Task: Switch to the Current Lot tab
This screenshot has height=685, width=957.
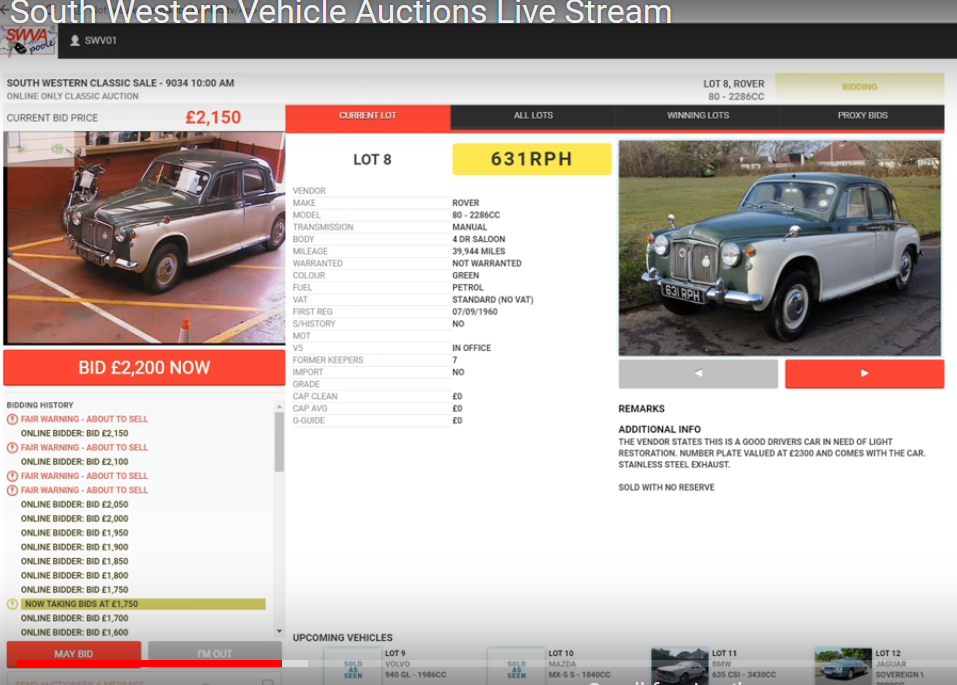Action: tap(368, 116)
